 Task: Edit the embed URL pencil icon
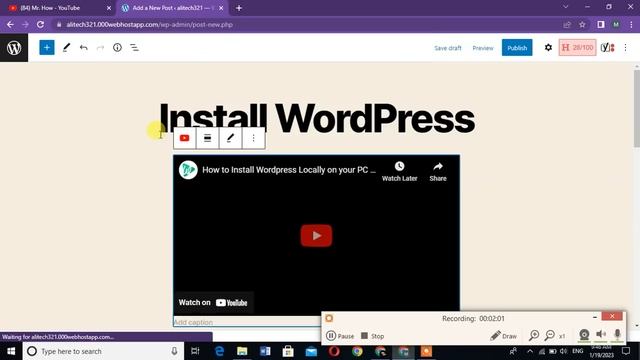pyautogui.click(x=231, y=138)
